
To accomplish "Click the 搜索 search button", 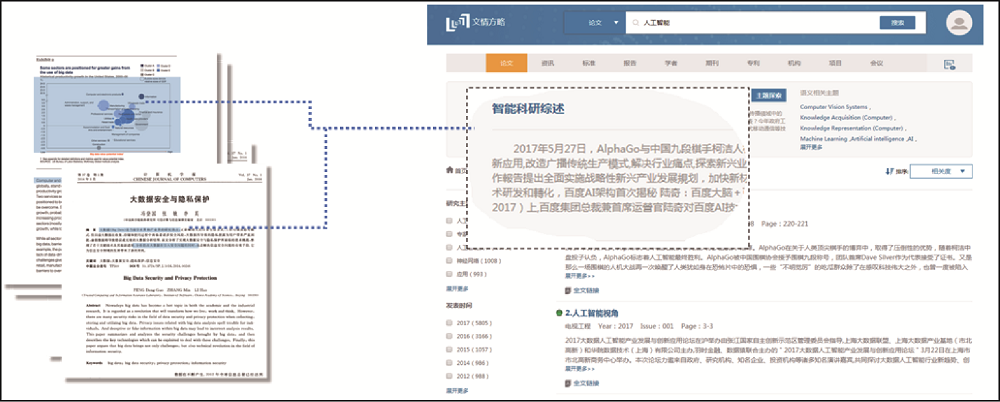I will (897, 23).
